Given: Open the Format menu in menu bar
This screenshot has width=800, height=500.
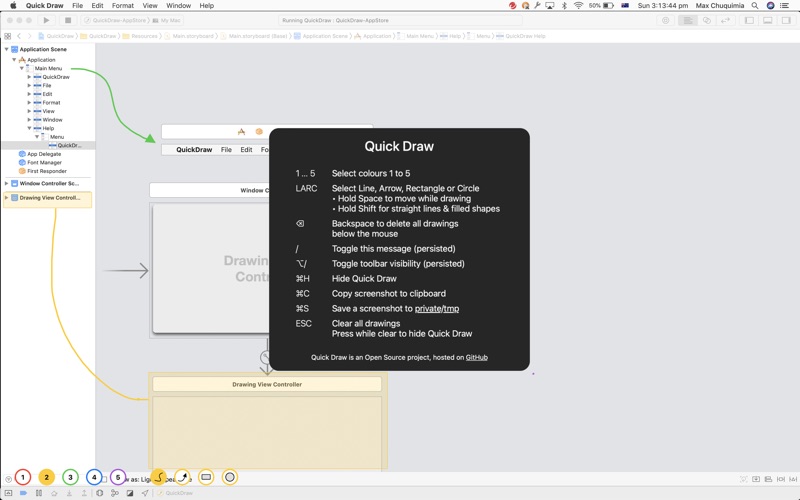Looking at the screenshot, I should point(122,6).
